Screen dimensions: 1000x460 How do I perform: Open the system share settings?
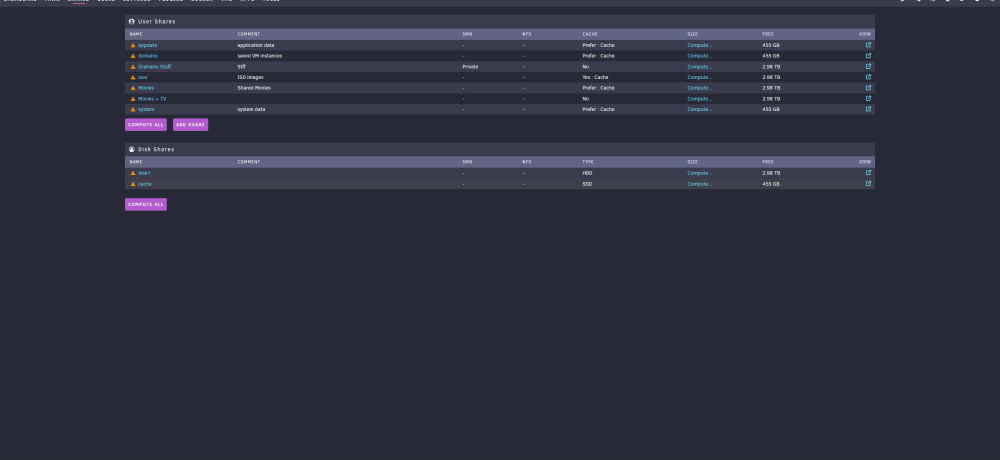coord(146,109)
